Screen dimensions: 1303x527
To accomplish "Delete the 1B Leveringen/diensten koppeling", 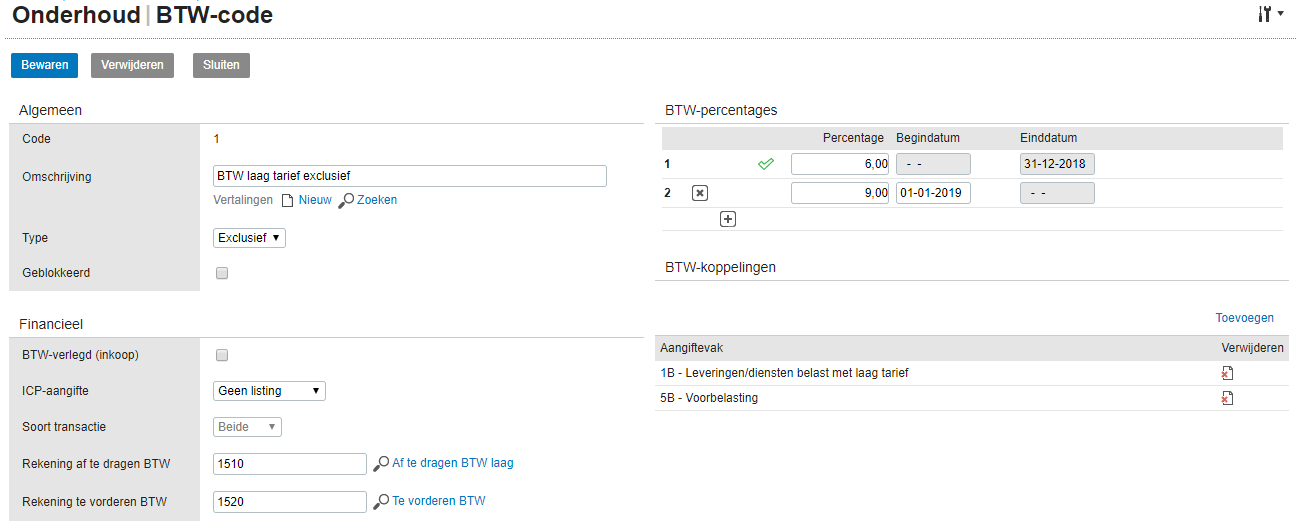I will pyautogui.click(x=1227, y=373).
